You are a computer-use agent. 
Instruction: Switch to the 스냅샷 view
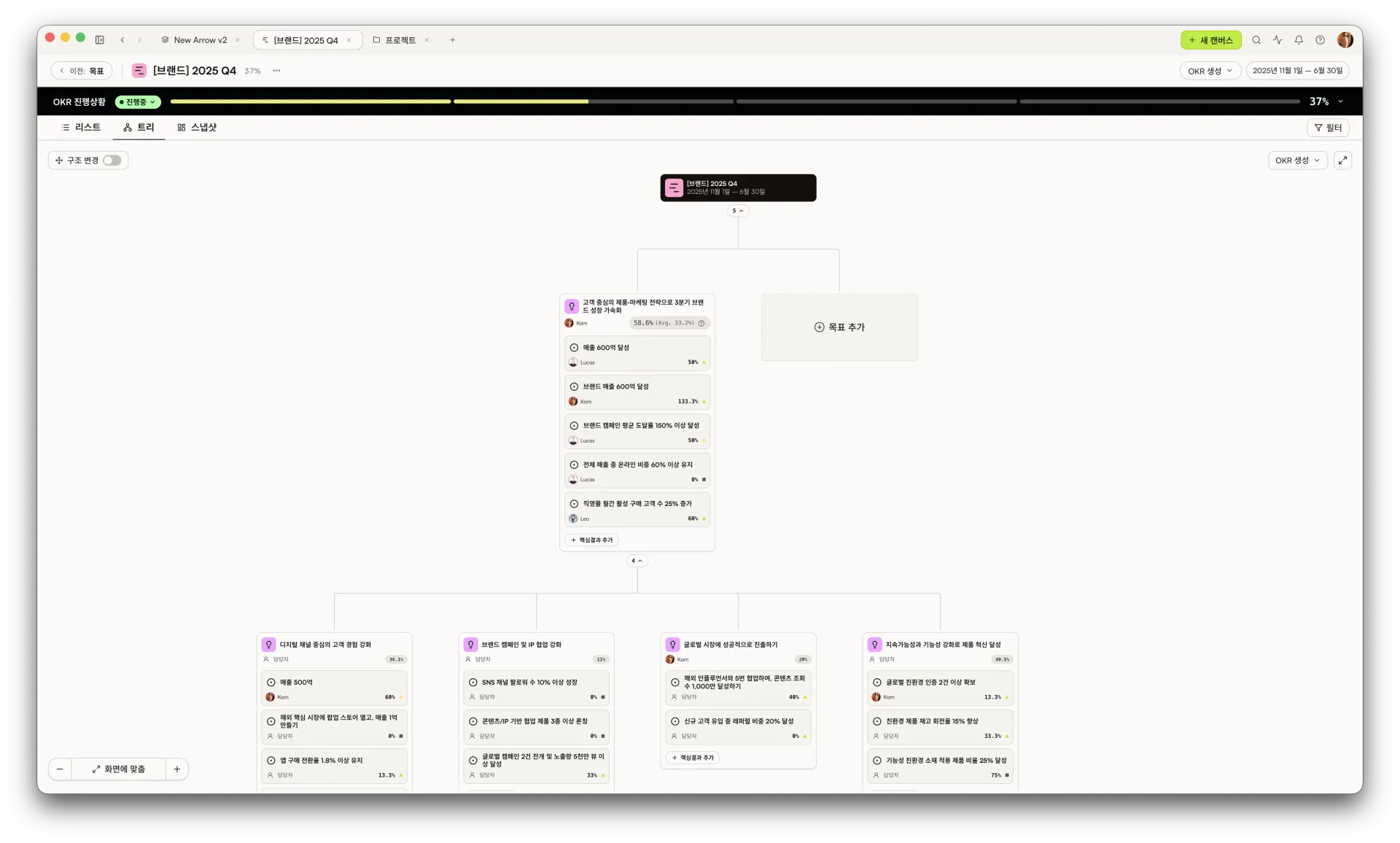pyautogui.click(x=197, y=128)
